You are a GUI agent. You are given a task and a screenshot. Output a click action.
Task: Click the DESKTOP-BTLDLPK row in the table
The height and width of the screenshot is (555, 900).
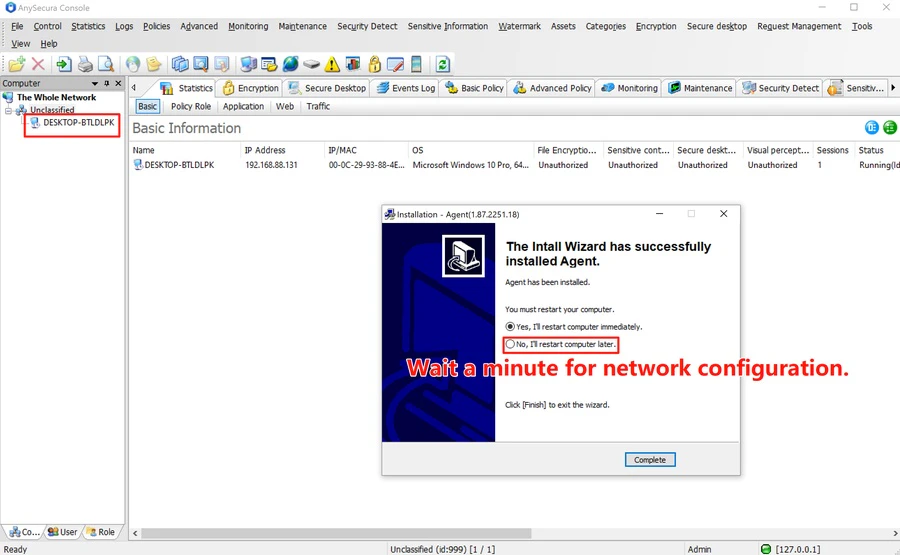tap(514, 165)
